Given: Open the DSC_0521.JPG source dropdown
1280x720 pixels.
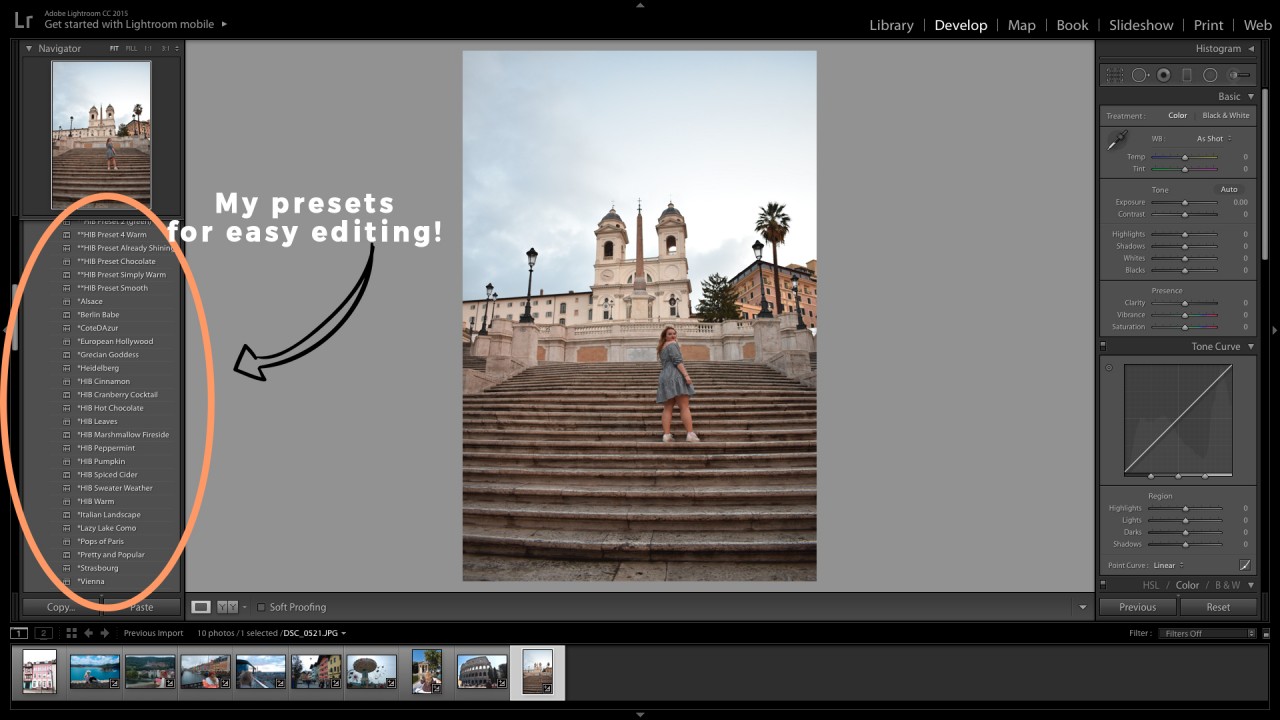Looking at the screenshot, I should pos(316,633).
